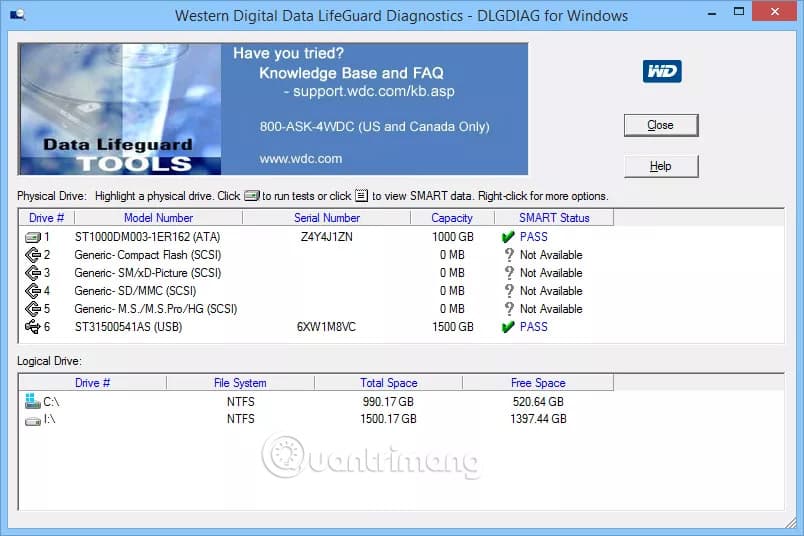Image resolution: width=804 pixels, height=536 pixels.
Task: Select the C:\ logical drive label
Action: [x=51, y=402]
